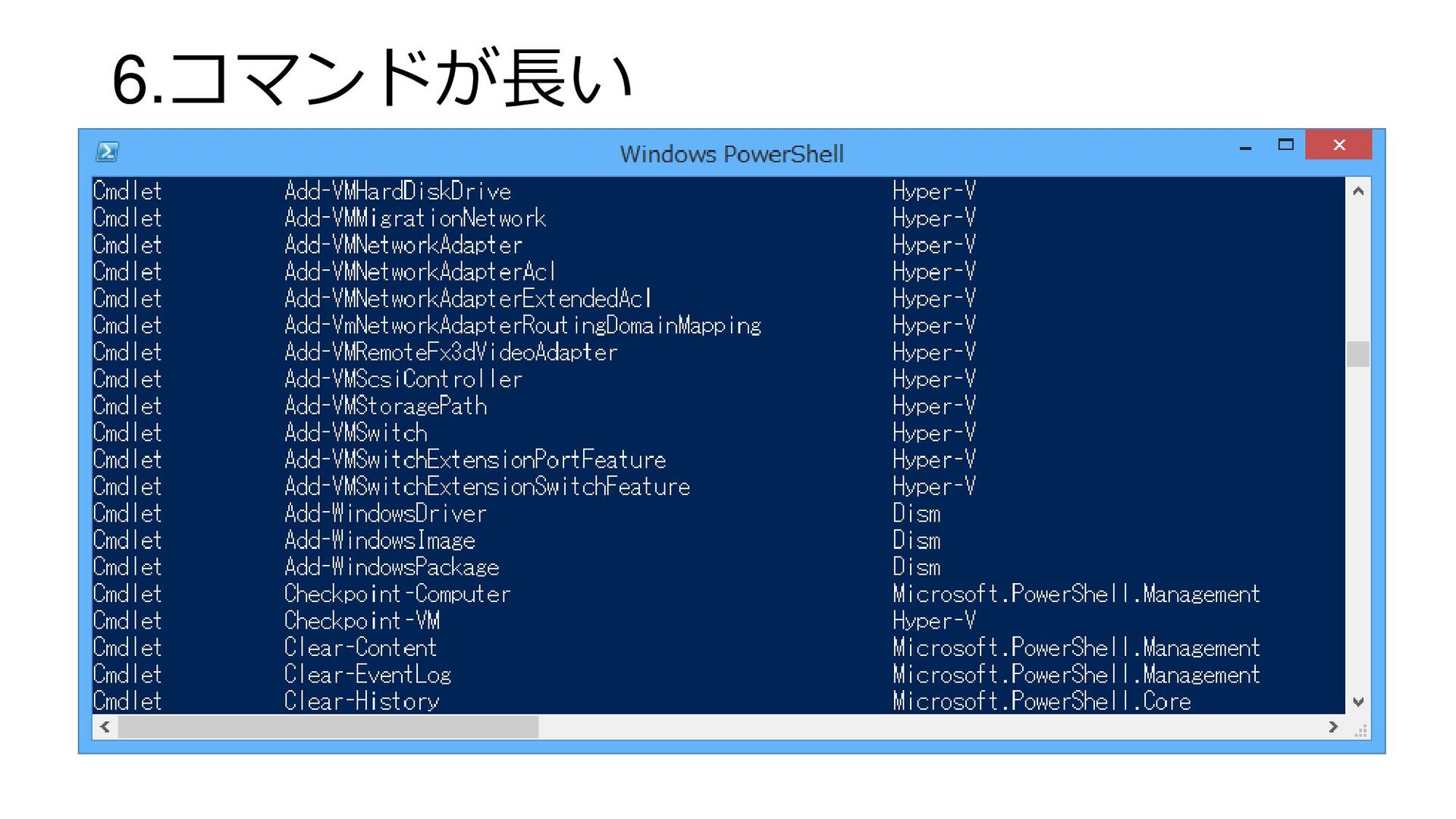The width and height of the screenshot is (1456, 819).
Task: Click the vertical scrollbar thumb
Action: [1358, 354]
